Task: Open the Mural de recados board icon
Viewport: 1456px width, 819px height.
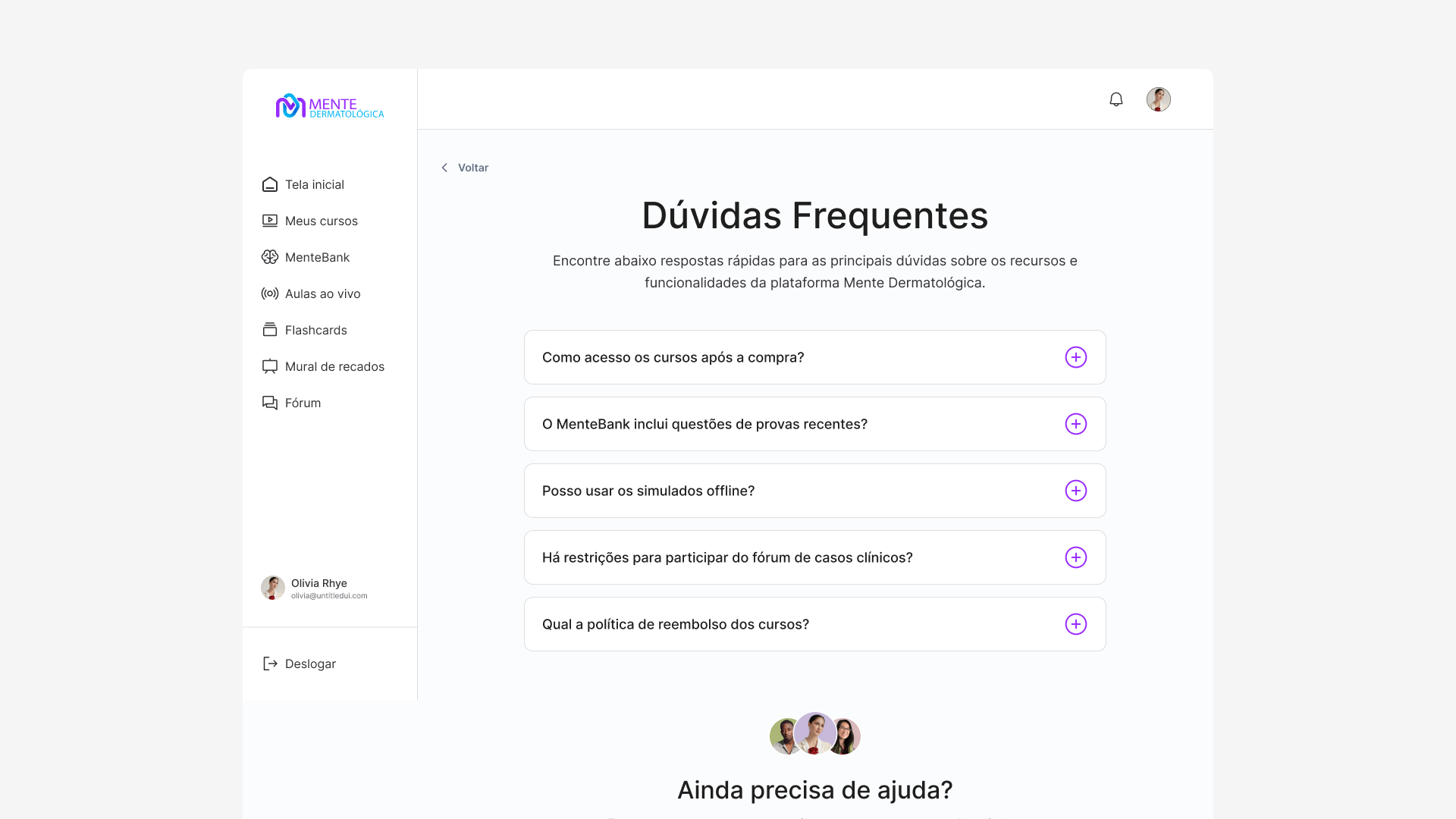Action: [x=269, y=366]
